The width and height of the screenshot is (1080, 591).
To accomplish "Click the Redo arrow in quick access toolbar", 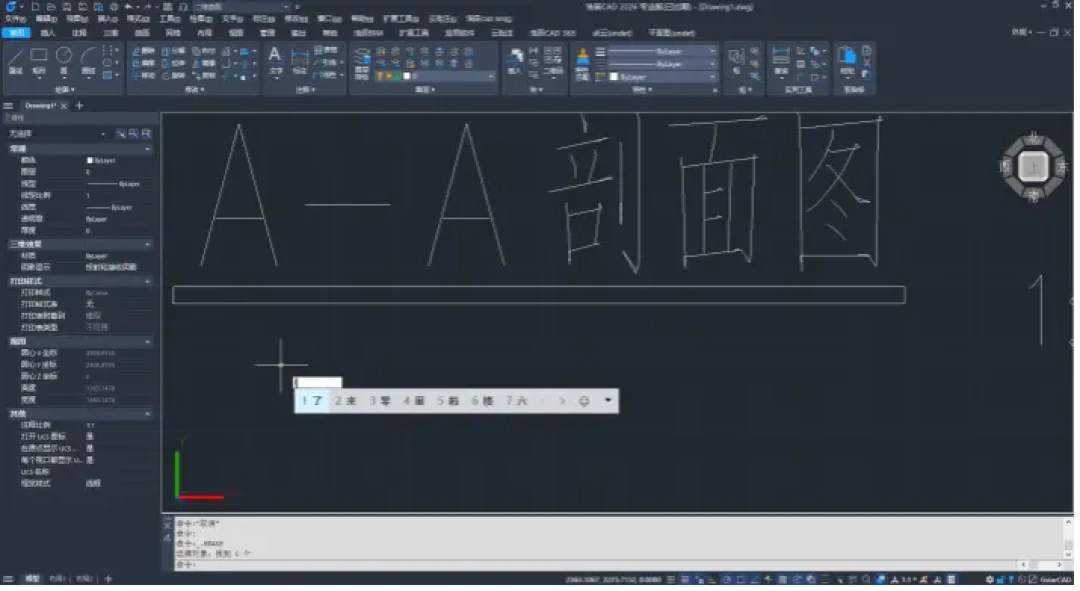I will [x=147, y=6].
